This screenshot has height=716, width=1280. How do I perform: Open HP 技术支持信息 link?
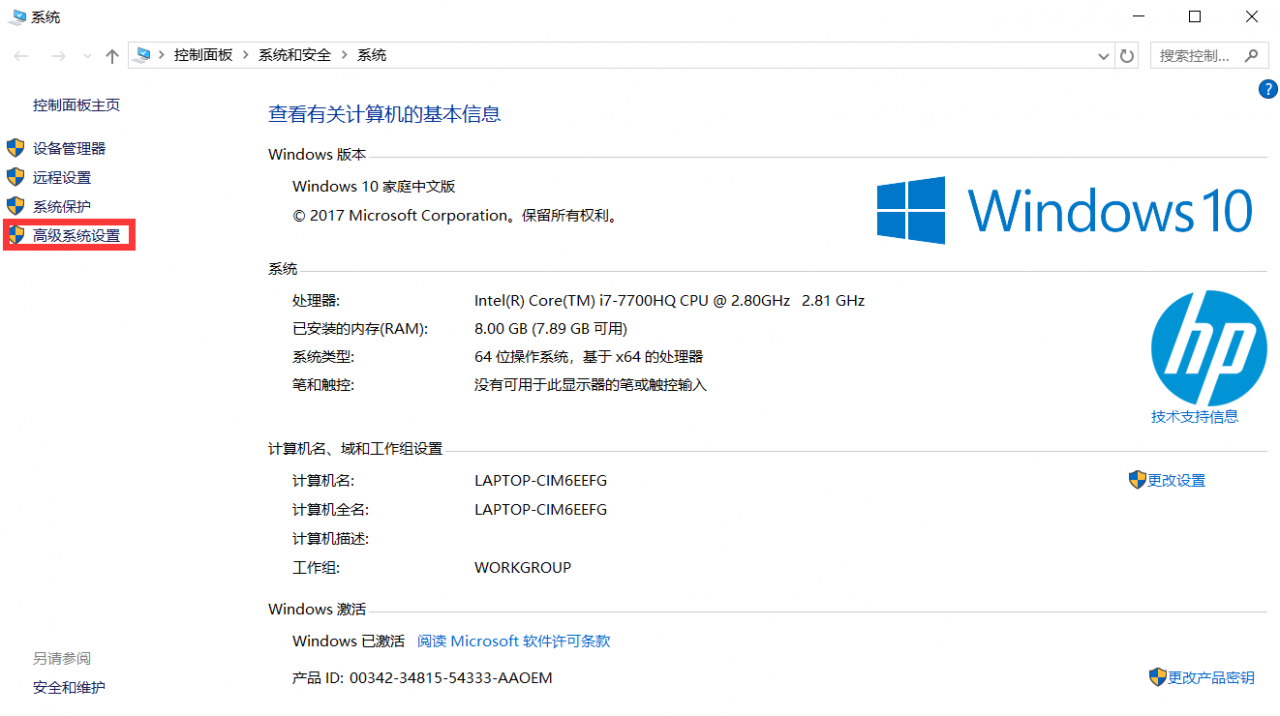coord(1194,417)
